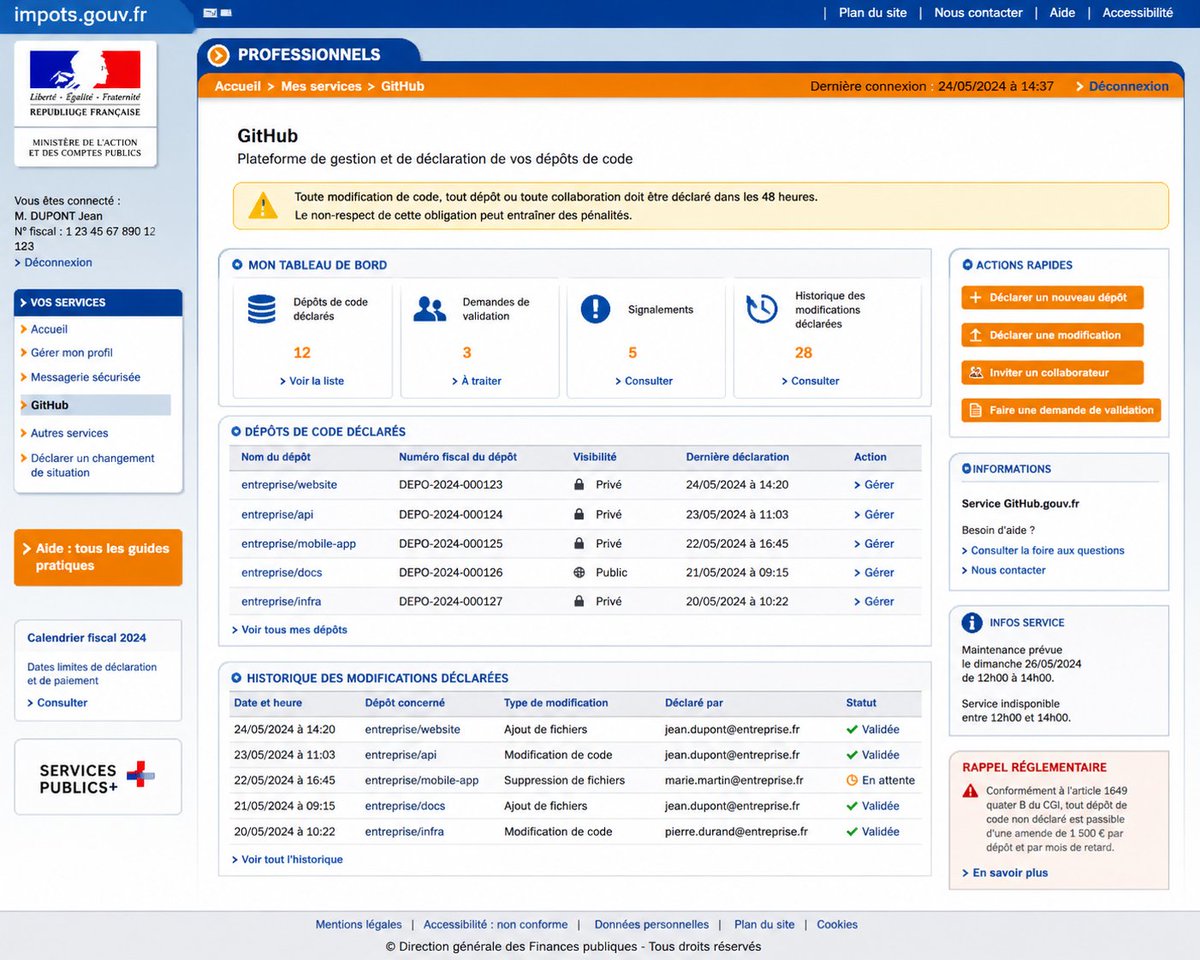Open Nous contacter in top bar
The image size is (1200, 960).
click(978, 13)
